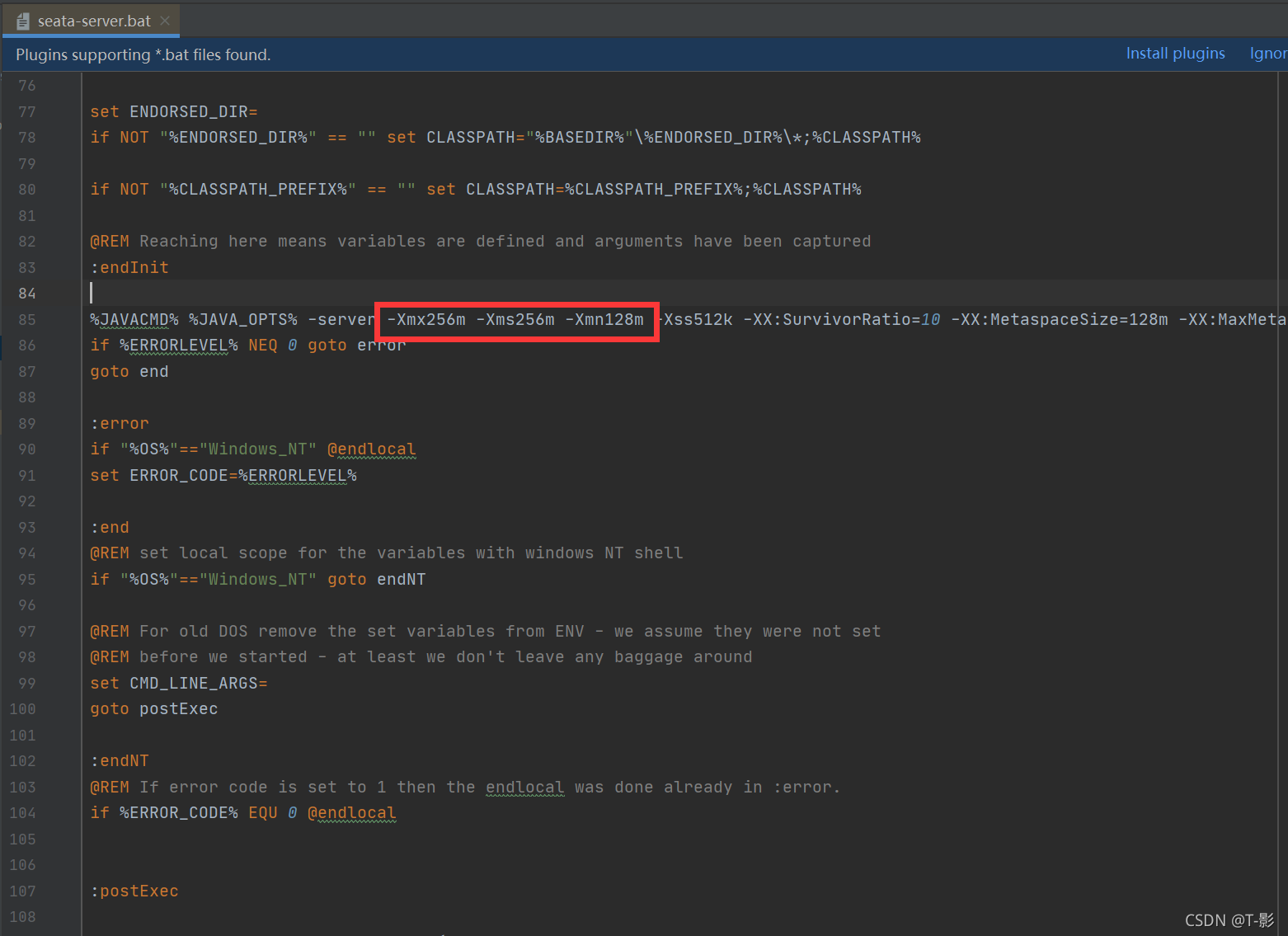The width and height of the screenshot is (1288, 936).
Task: Click the ':postExec' label
Action: point(134,891)
